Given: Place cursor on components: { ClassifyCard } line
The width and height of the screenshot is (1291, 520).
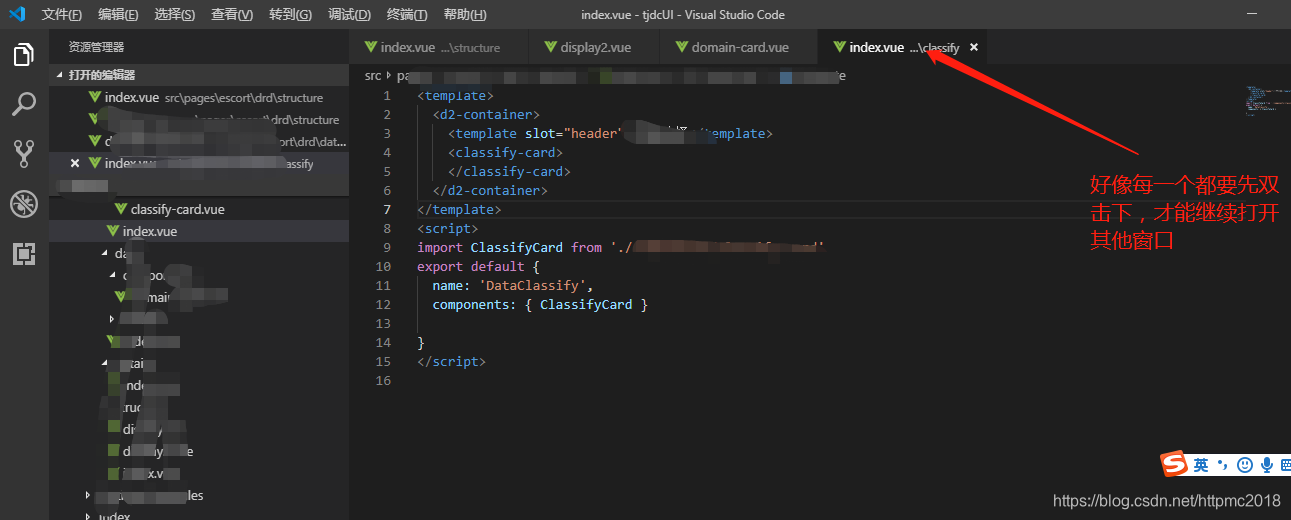Looking at the screenshot, I should tap(540, 305).
